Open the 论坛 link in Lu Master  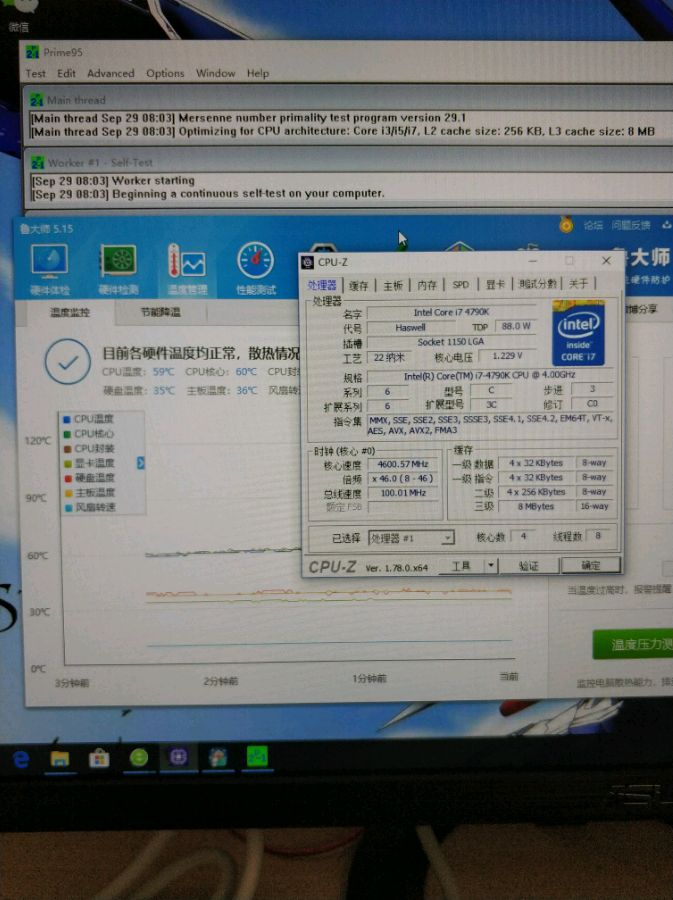pos(593,225)
